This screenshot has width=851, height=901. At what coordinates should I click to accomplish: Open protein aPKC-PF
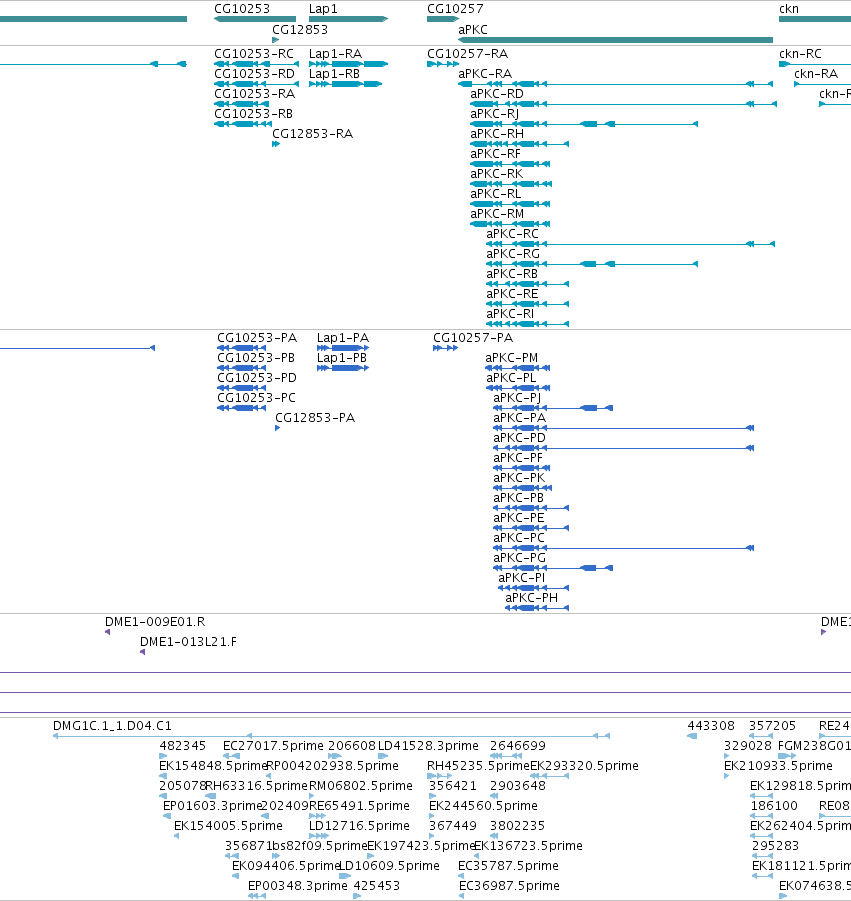click(518, 457)
